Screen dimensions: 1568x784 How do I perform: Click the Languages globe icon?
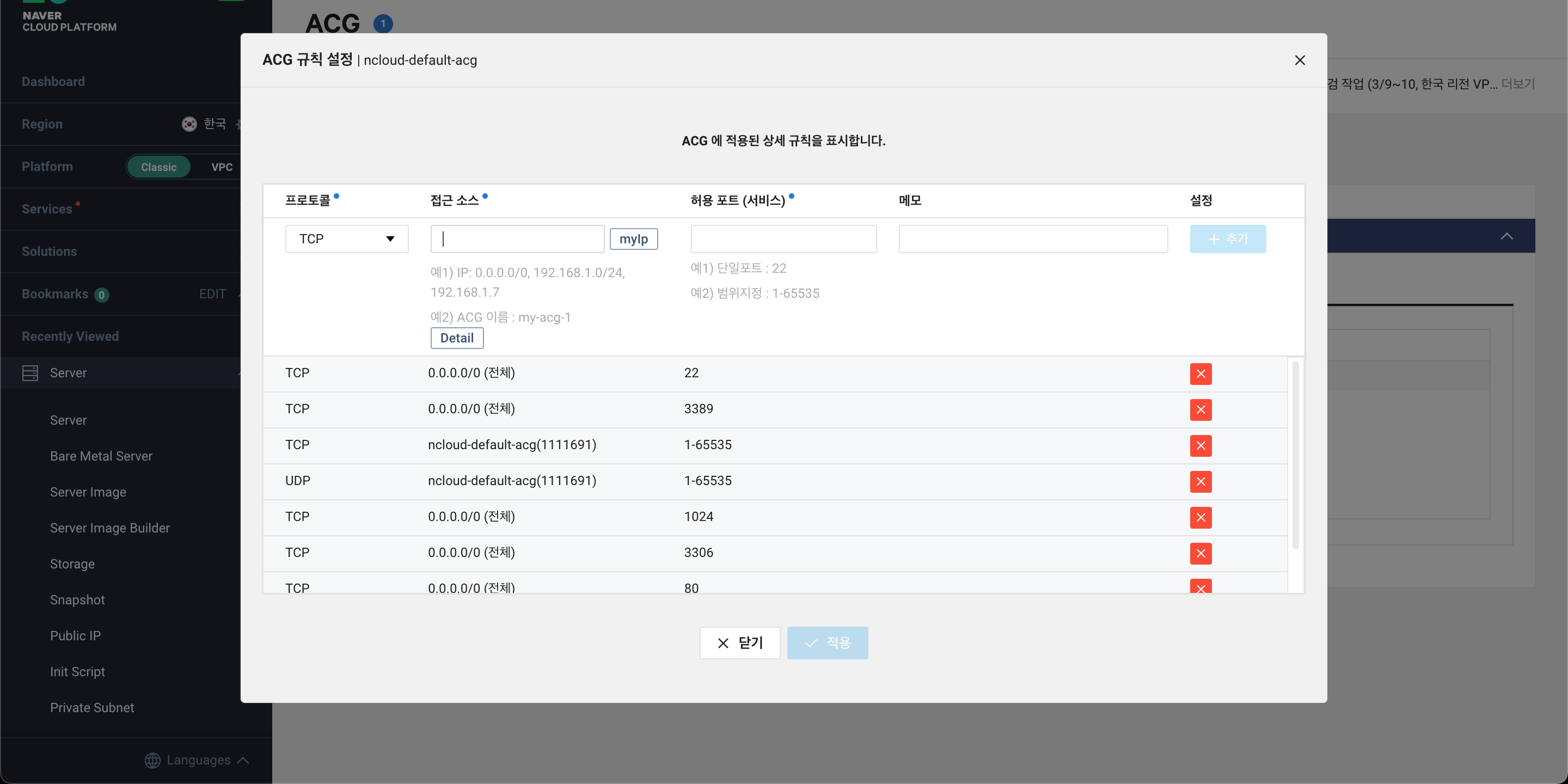coord(152,760)
